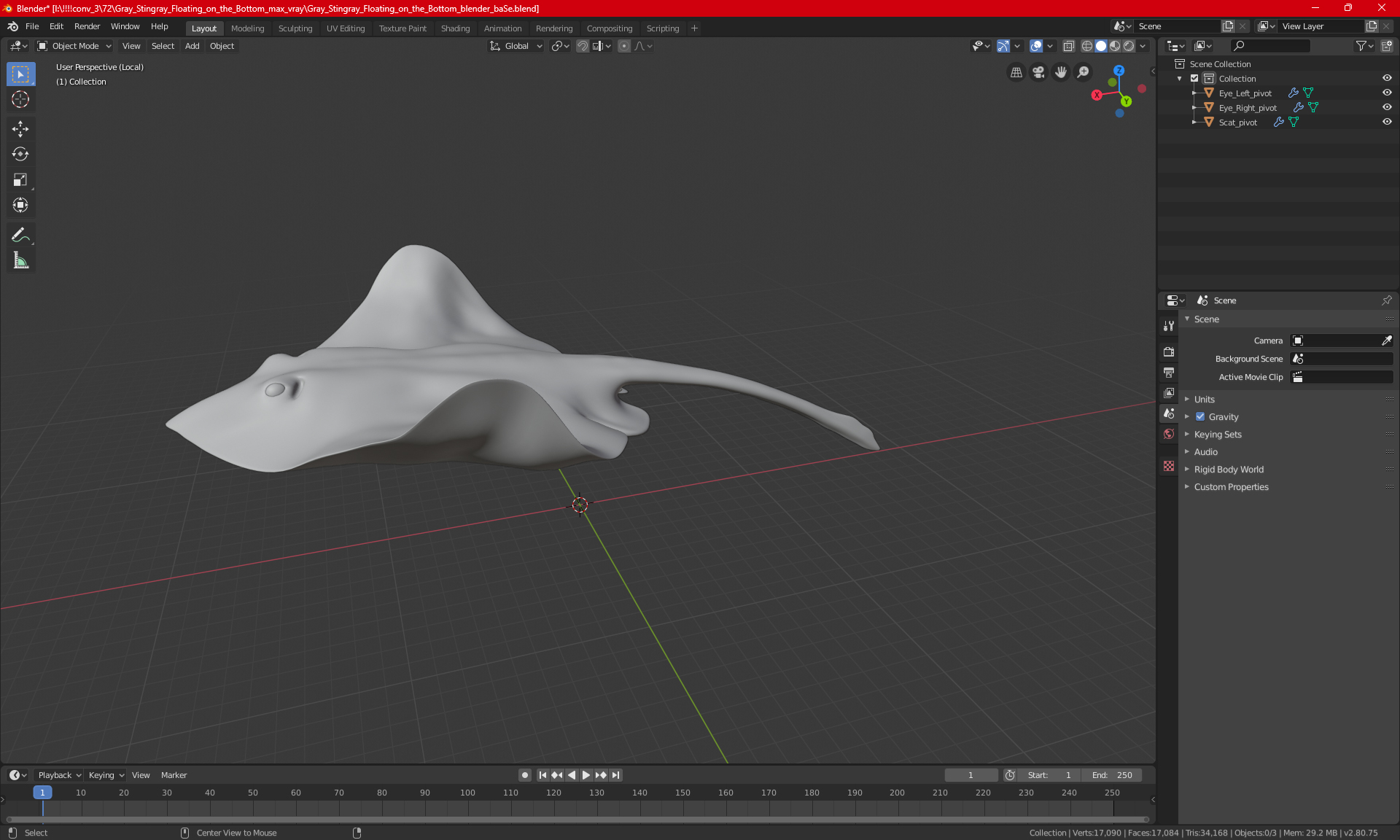1400x840 pixels.
Task: Open the View Layer properties tab
Action: point(1169,393)
